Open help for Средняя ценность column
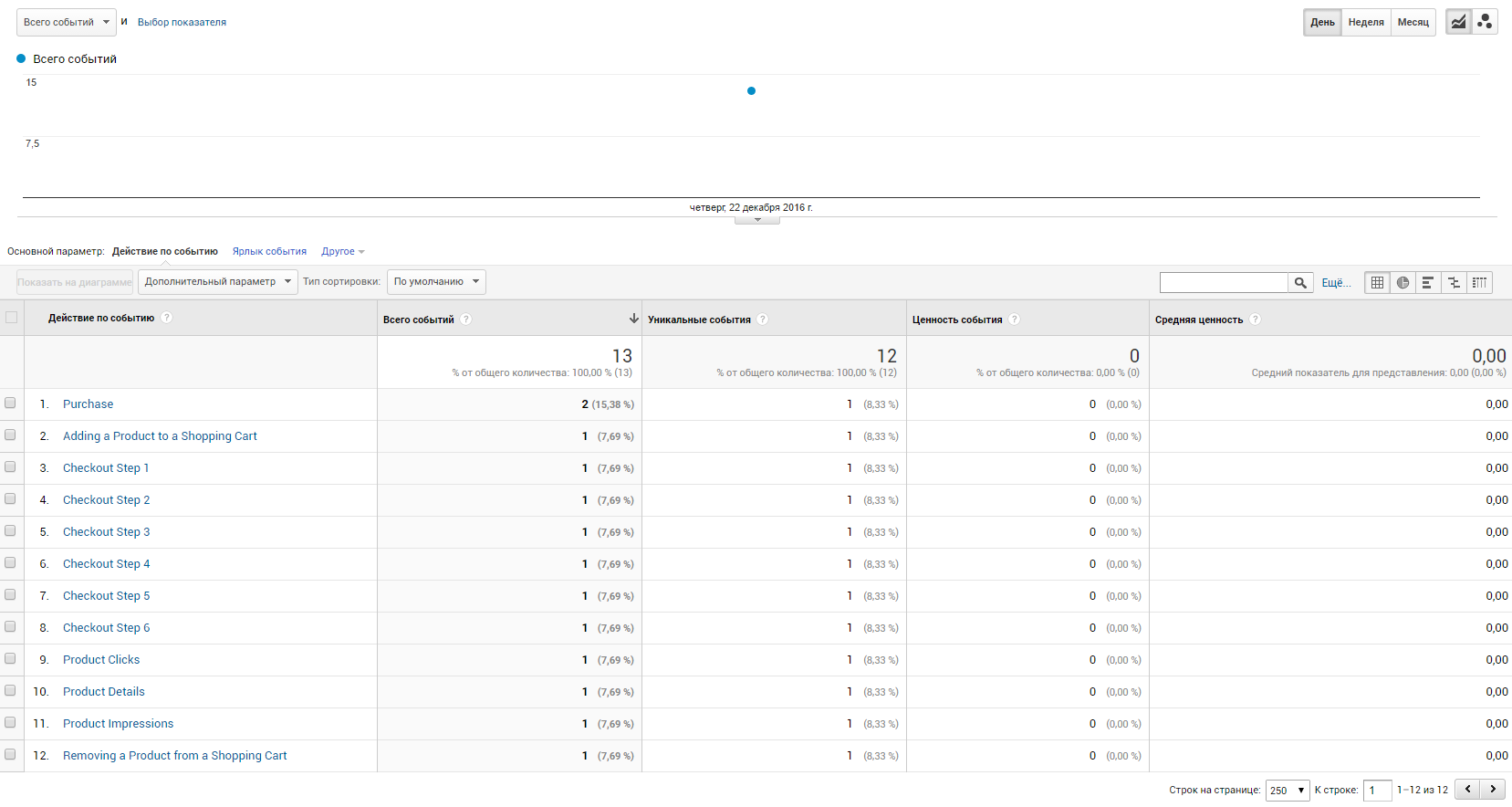The height and width of the screenshot is (807, 1512). [1256, 320]
